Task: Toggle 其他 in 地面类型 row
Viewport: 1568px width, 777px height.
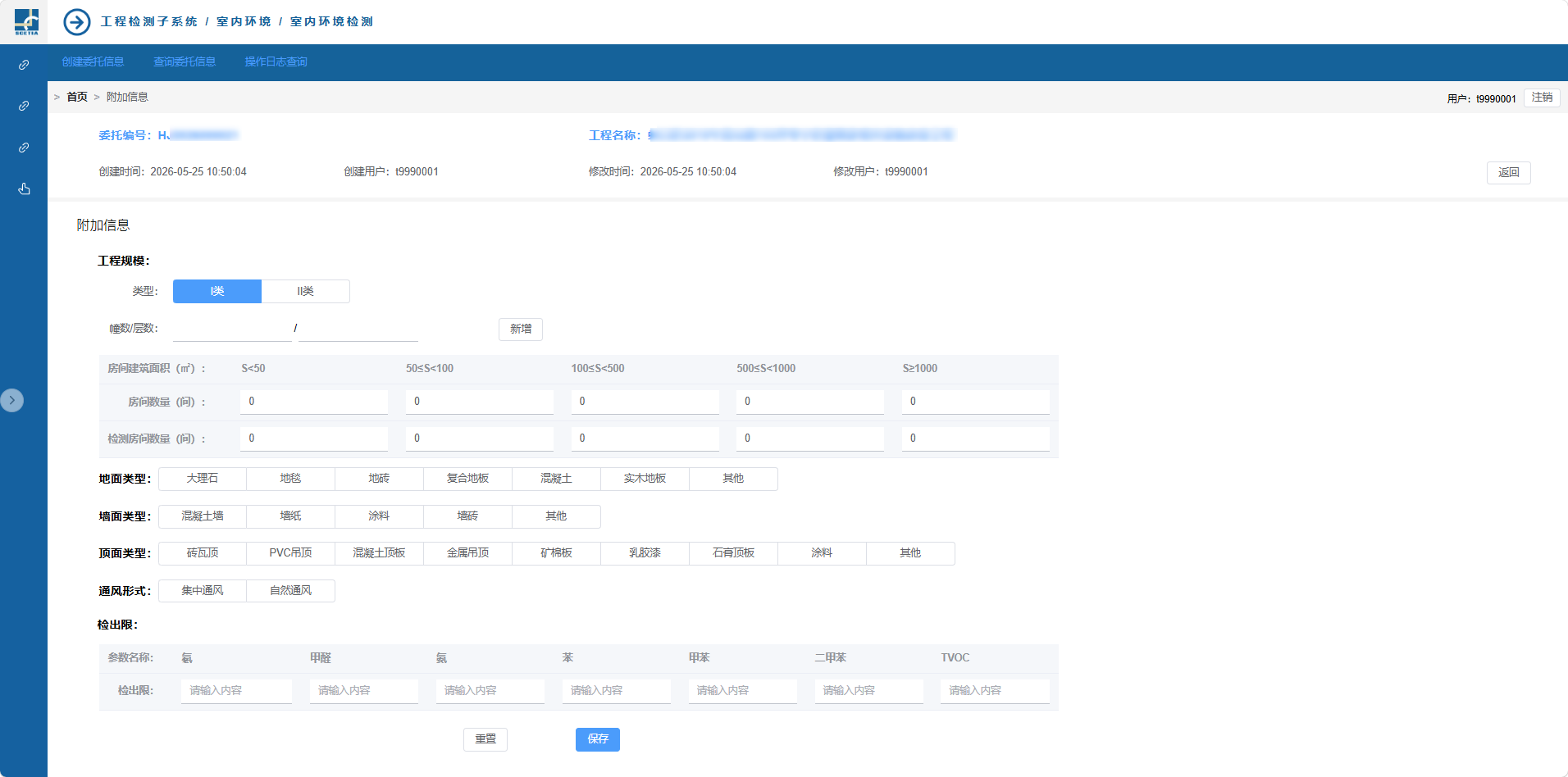Action: click(x=734, y=479)
